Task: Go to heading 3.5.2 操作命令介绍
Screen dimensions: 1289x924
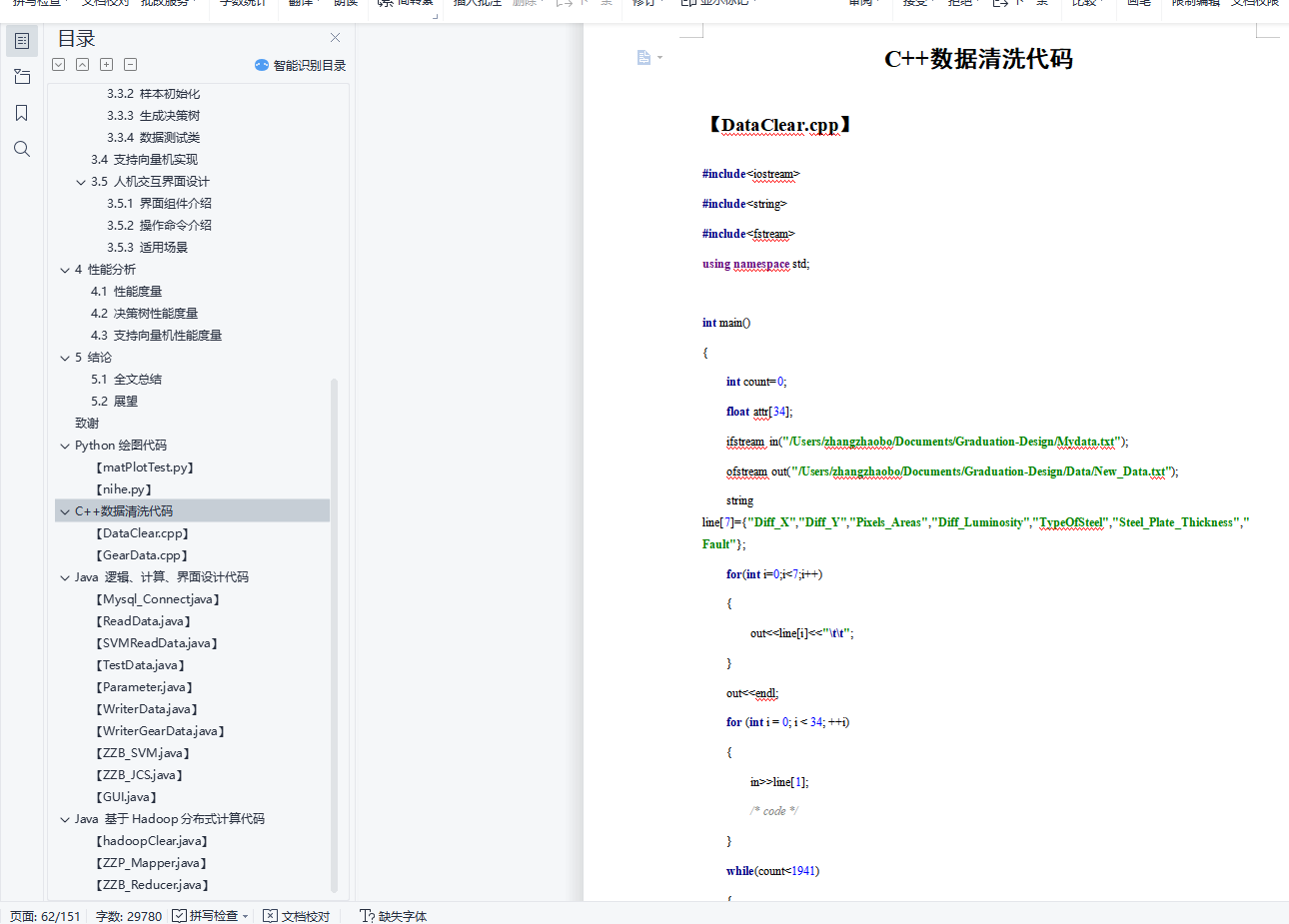Action: click(159, 226)
